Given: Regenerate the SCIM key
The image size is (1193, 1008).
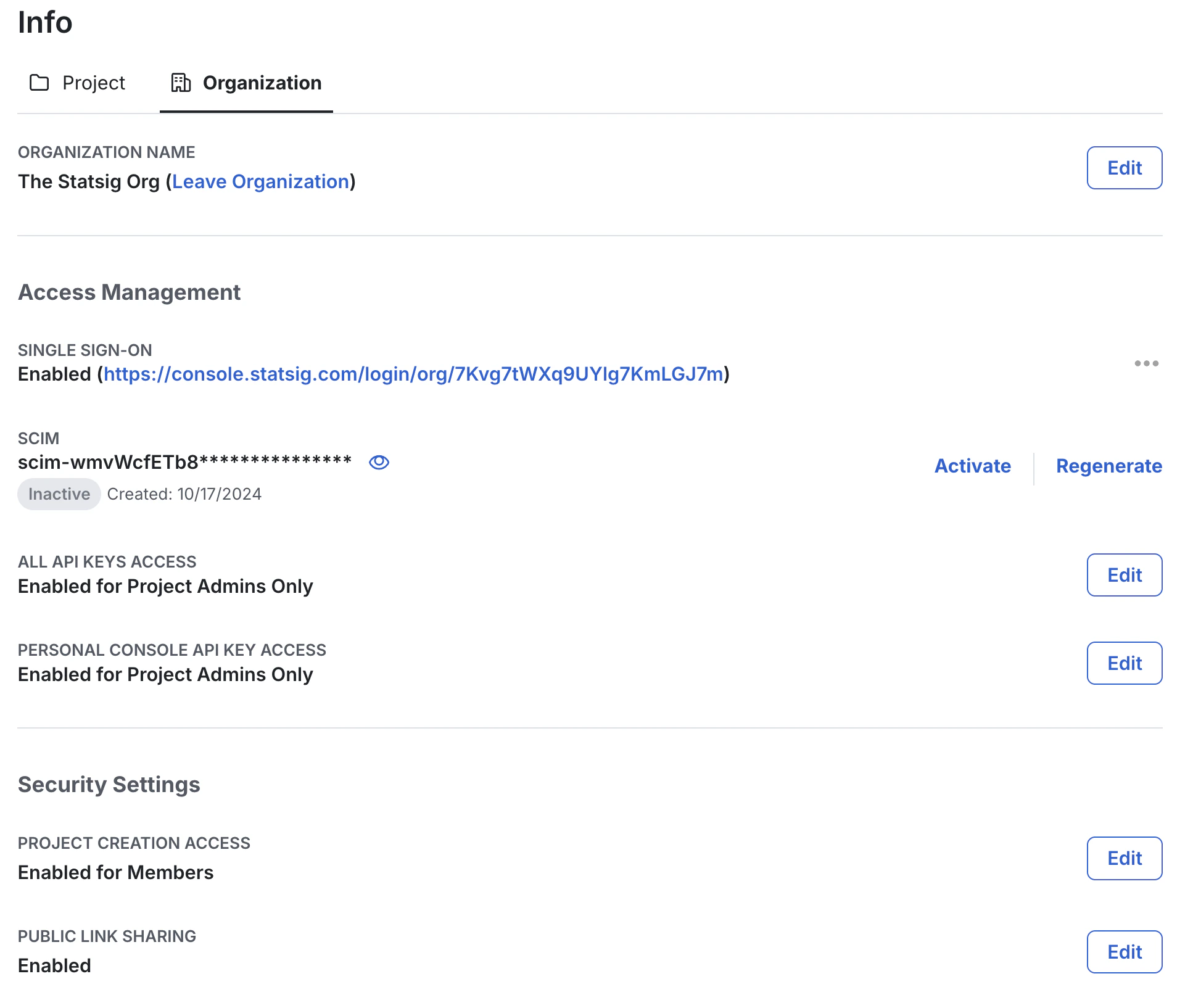Looking at the screenshot, I should pos(1108,466).
